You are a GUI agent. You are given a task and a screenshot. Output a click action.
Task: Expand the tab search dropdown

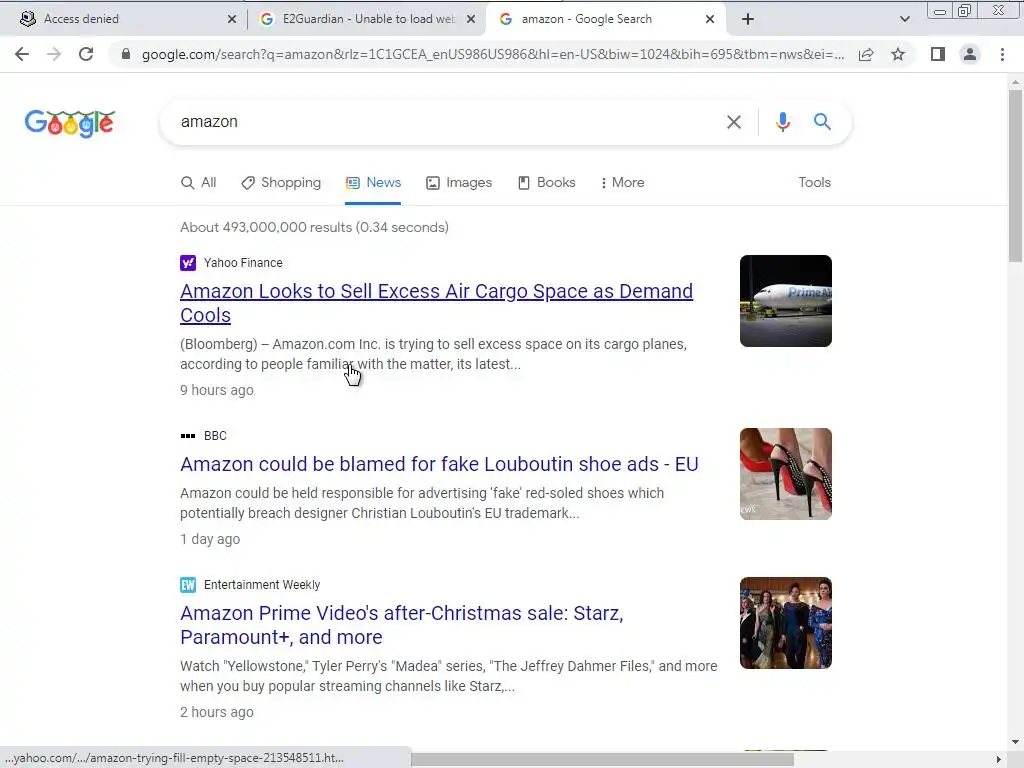pyautogui.click(x=904, y=19)
